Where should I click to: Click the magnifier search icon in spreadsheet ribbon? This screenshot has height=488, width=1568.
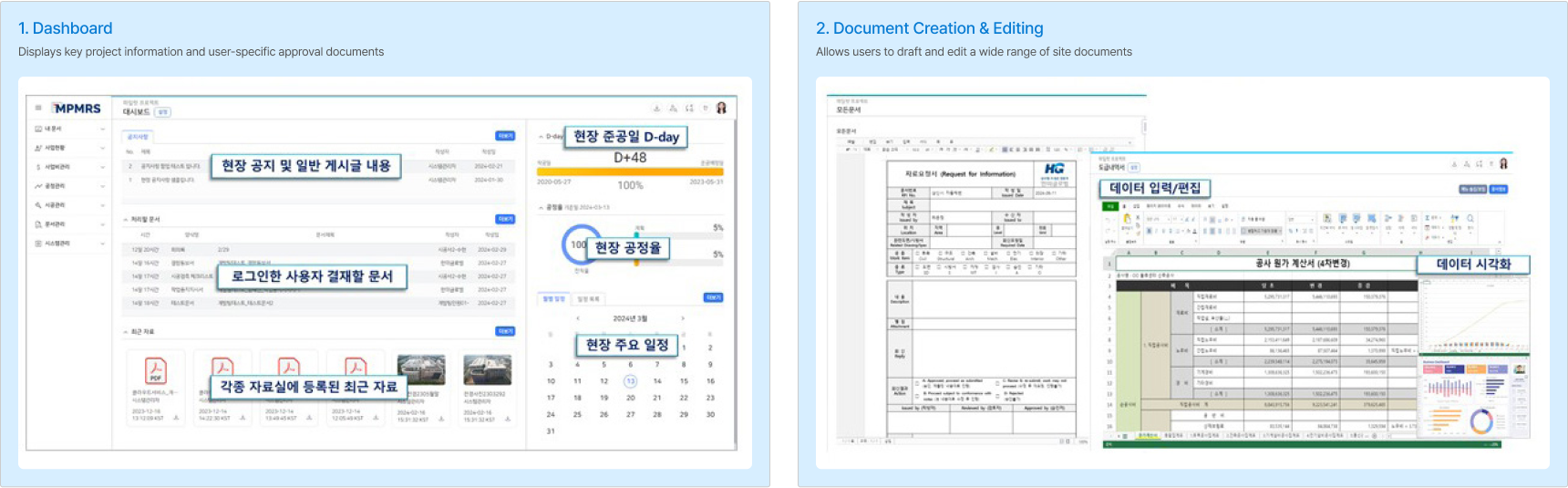1470,219
